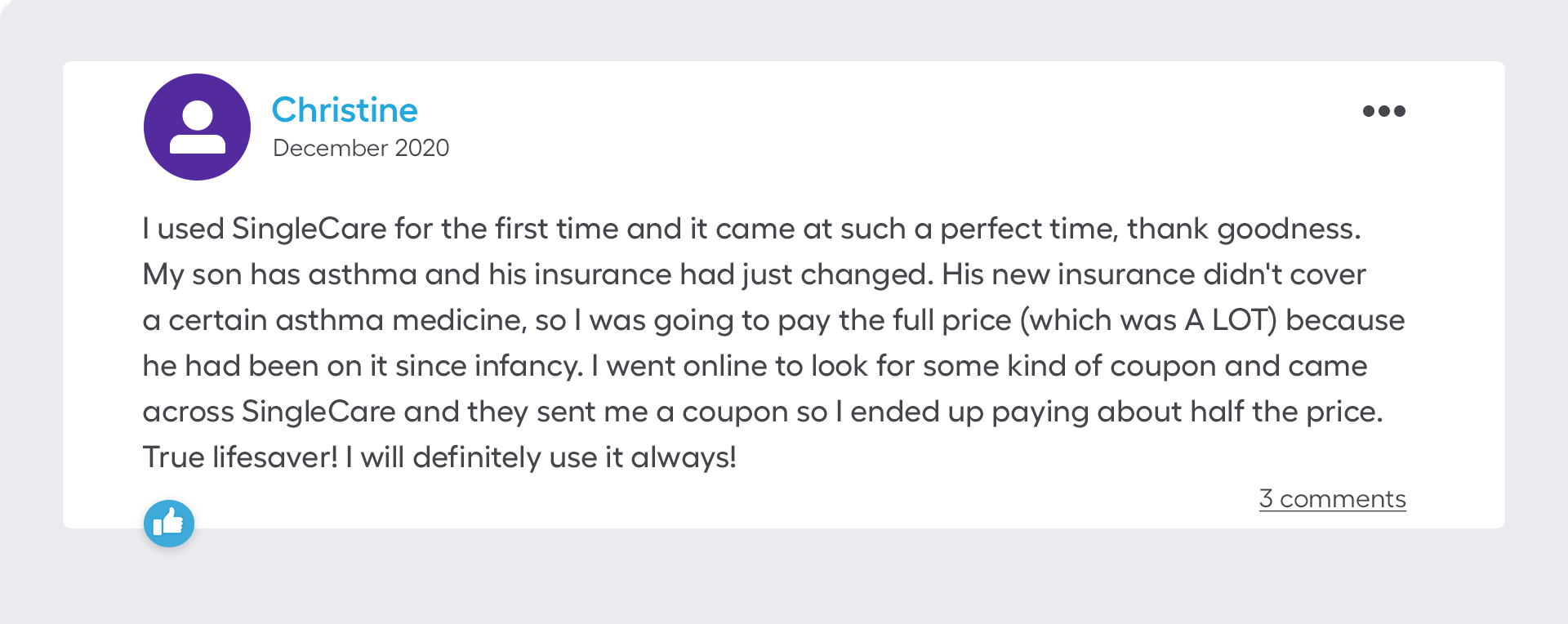
Task: Expand the 3 comments thread
Action: click(1333, 499)
